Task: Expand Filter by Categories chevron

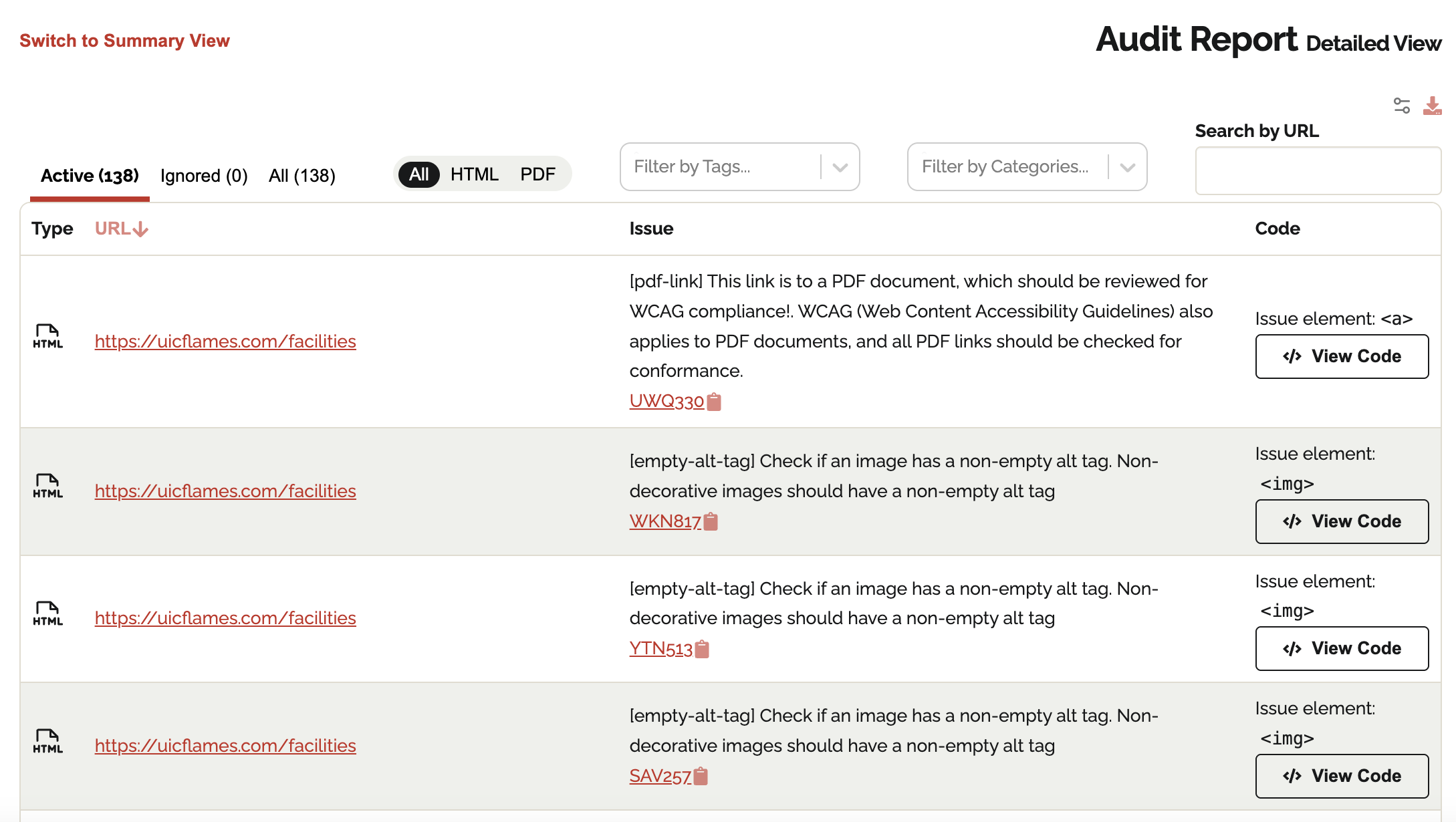Action: click(x=1128, y=167)
